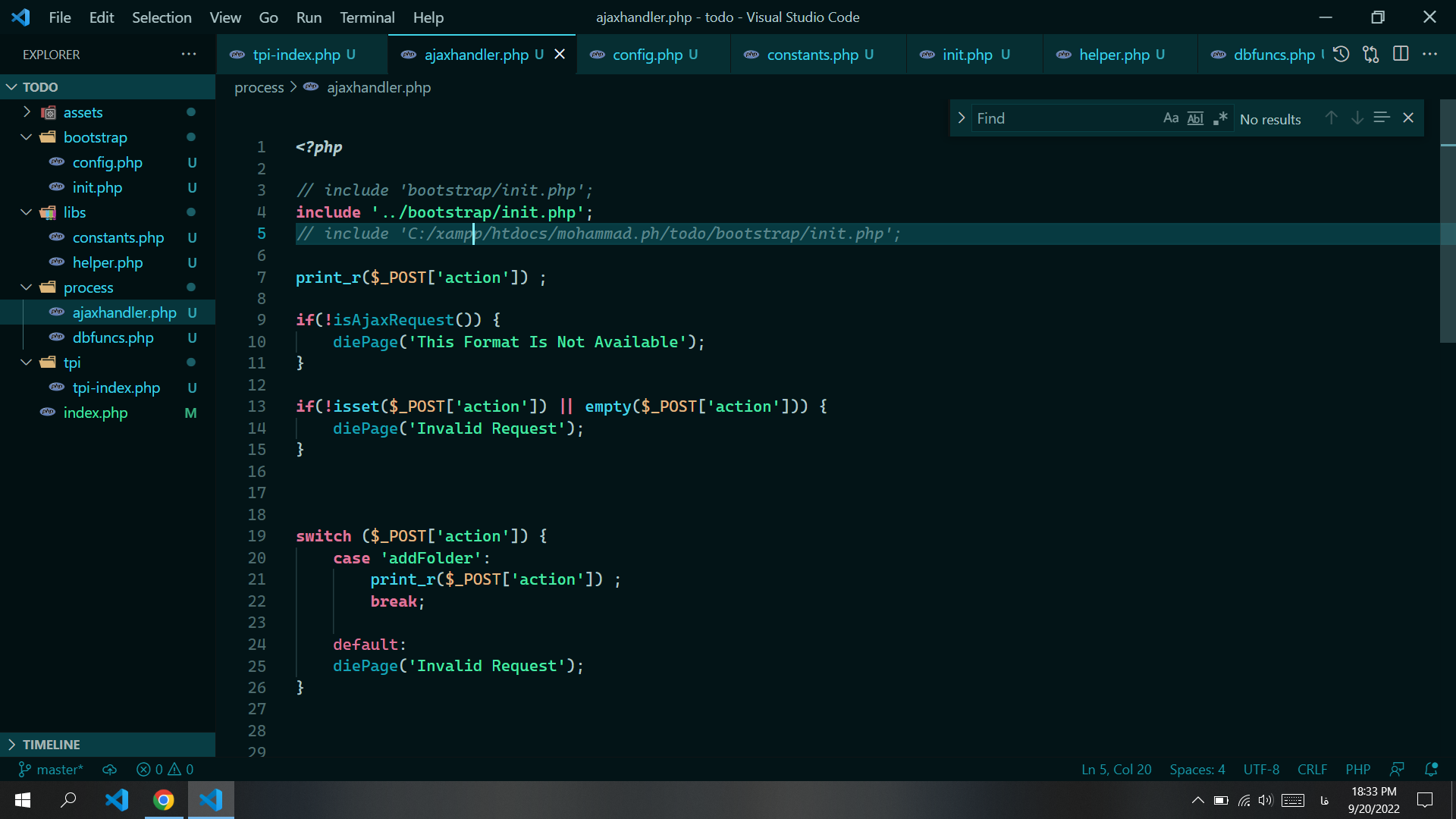Open notifications bell in status bar

pos(1431,769)
